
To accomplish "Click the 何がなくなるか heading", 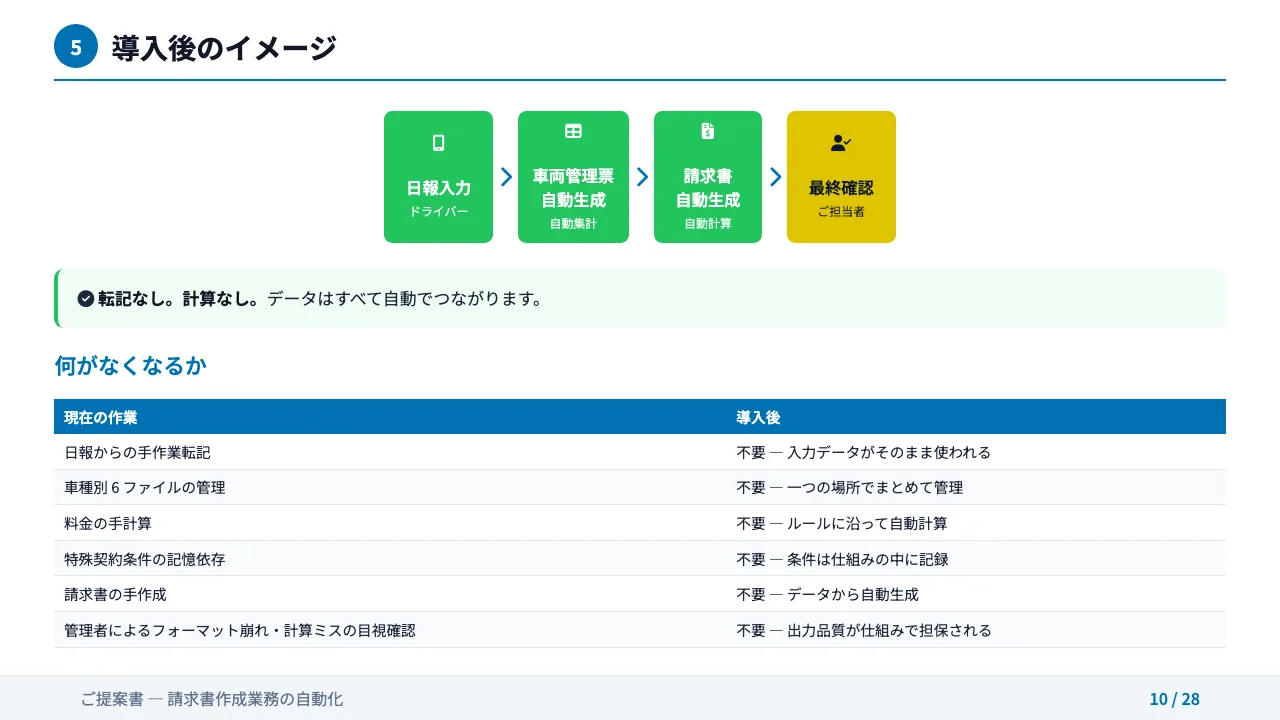I will 130,366.
